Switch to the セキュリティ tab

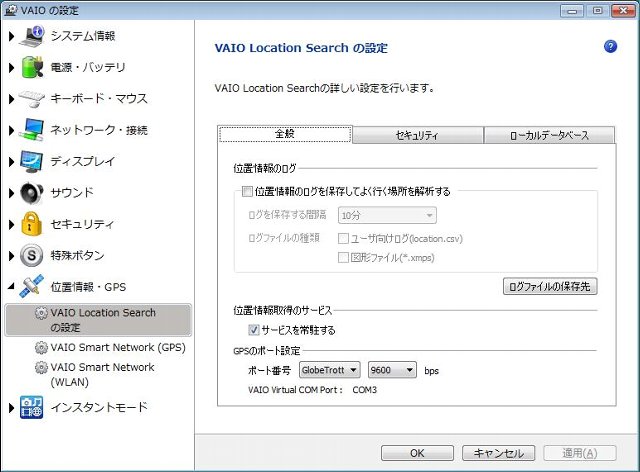(418, 135)
